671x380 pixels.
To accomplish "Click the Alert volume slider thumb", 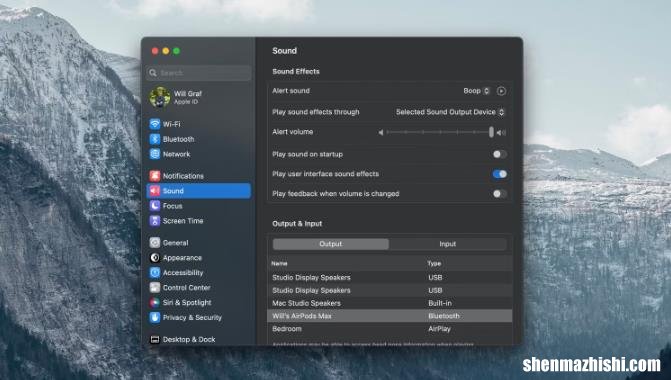I will tap(491, 132).
